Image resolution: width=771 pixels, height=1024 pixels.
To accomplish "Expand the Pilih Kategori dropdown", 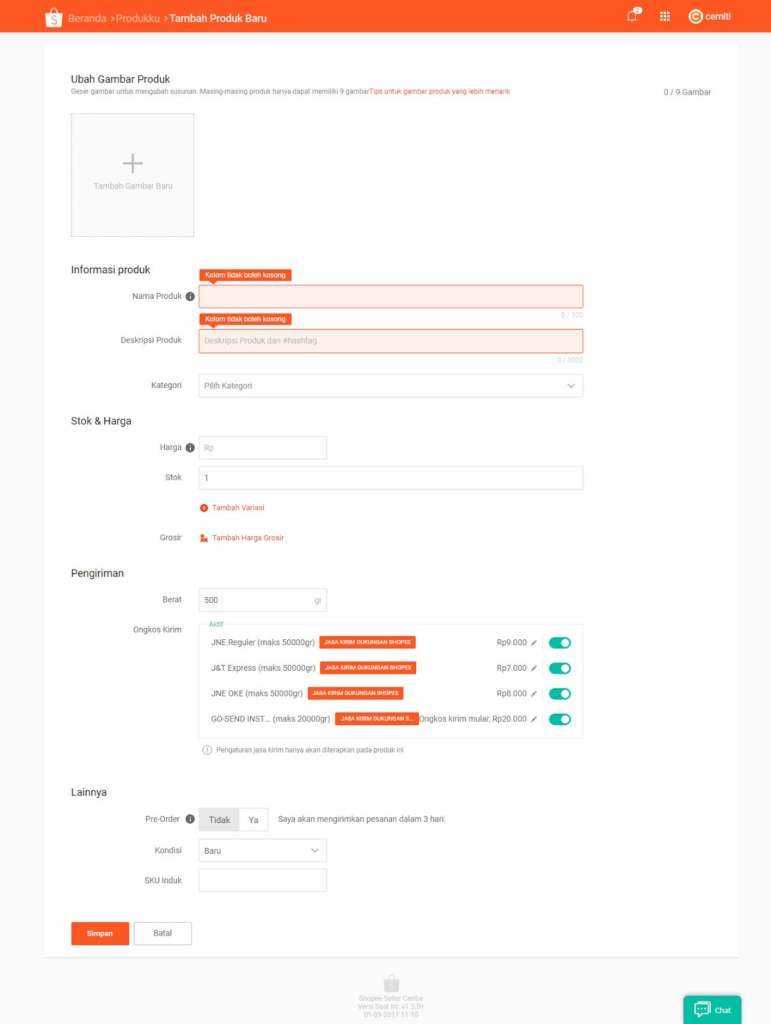I will coord(390,386).
